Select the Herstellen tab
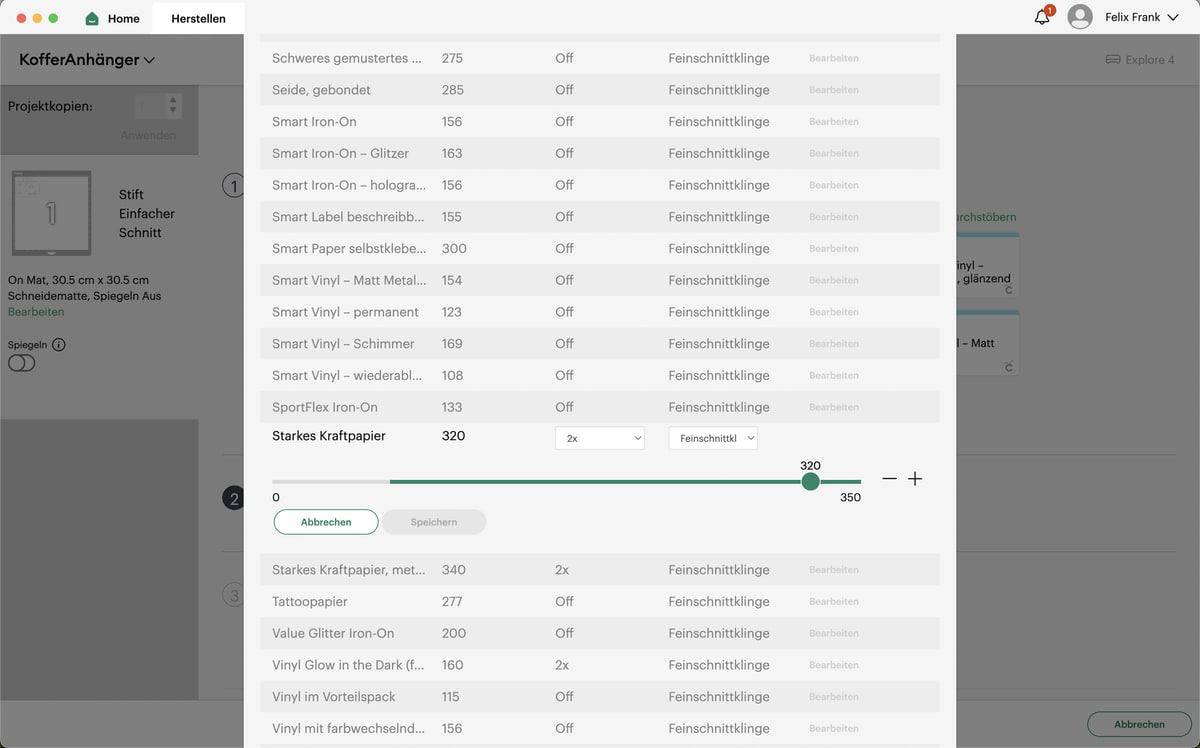The height and width of the screenshot is (748, 1200). tap(198, 18)
